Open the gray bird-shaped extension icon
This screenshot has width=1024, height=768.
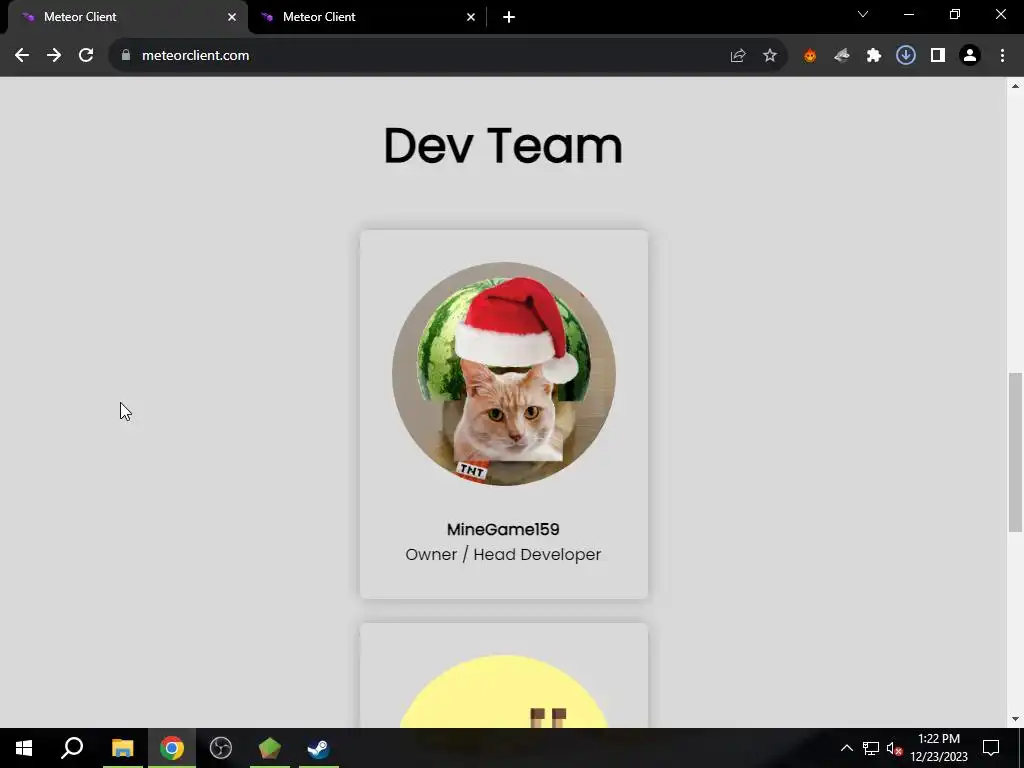(x=842, y=56)
